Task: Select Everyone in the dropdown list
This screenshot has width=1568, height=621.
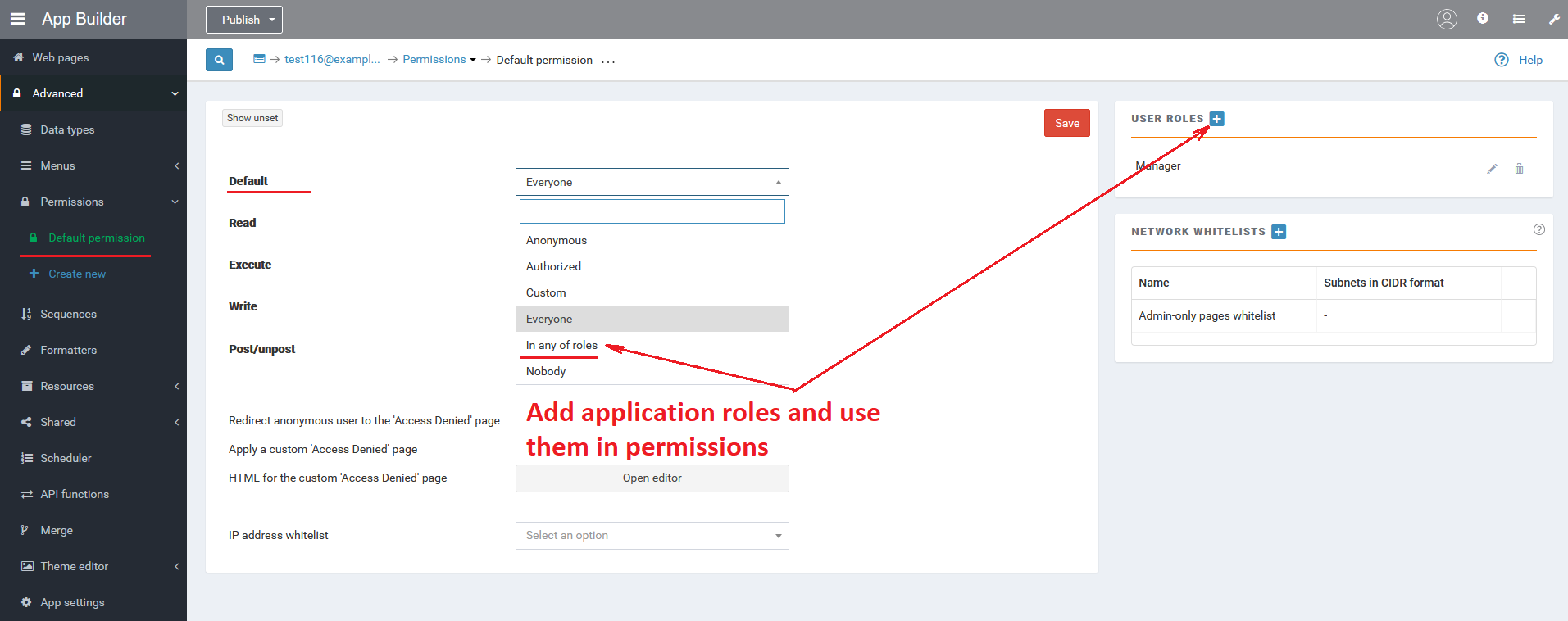Action: coord(652,319)
